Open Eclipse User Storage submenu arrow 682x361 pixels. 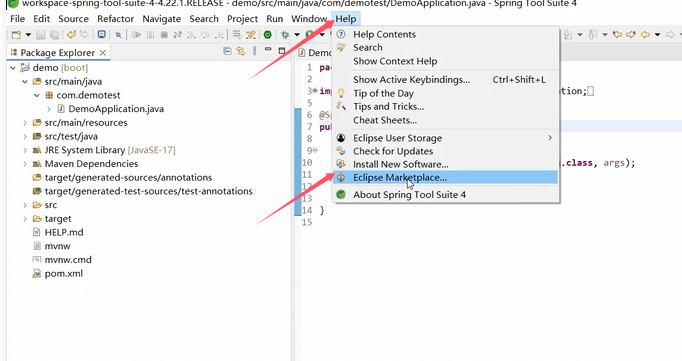(x=550, y=138)
